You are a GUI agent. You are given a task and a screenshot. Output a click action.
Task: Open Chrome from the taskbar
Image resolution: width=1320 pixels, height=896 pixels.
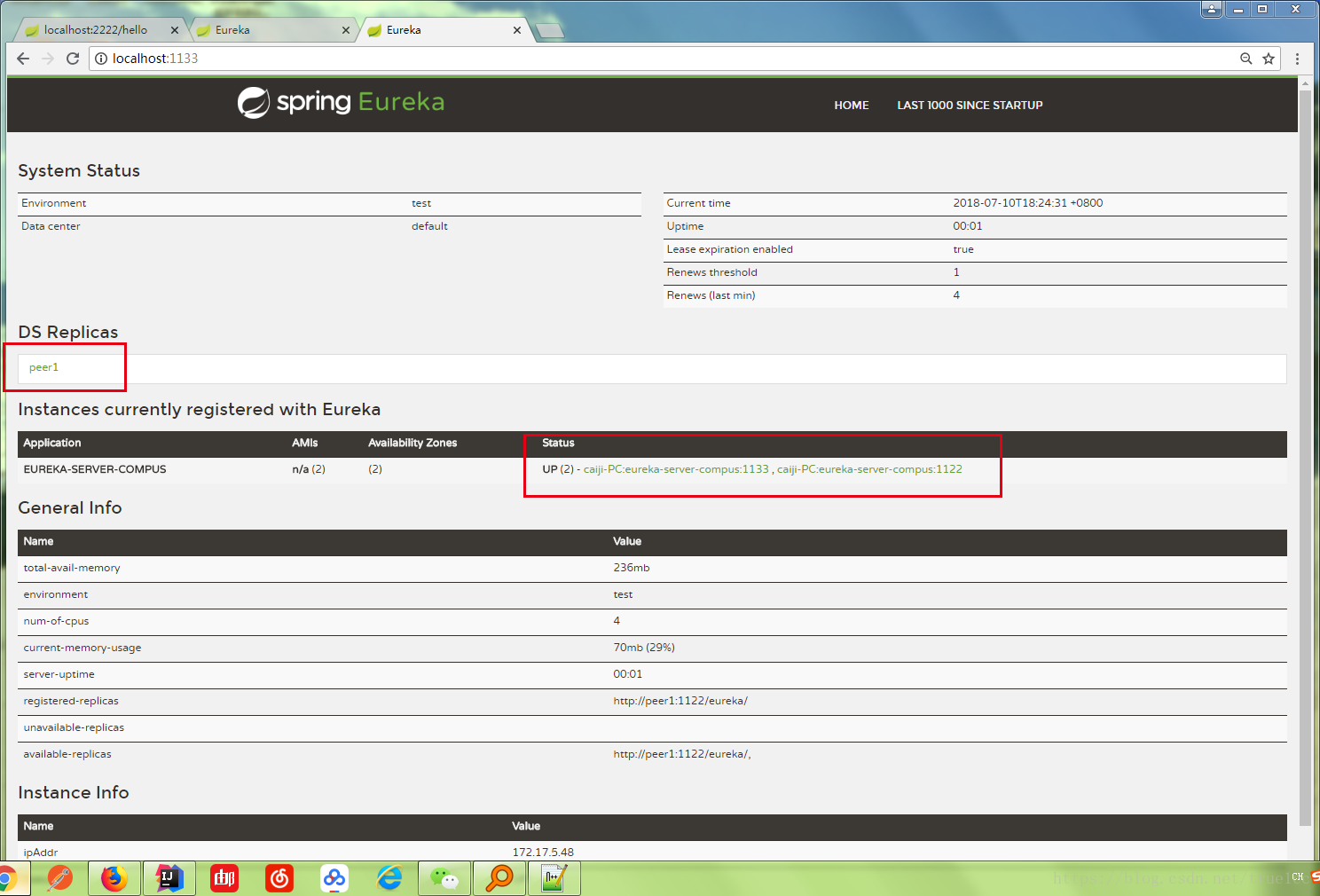(x=6, y=878)
